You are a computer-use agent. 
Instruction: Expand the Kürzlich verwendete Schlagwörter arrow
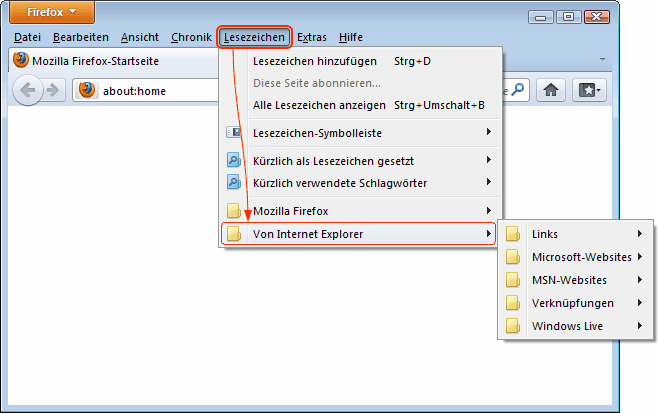(x=488, y=182)
